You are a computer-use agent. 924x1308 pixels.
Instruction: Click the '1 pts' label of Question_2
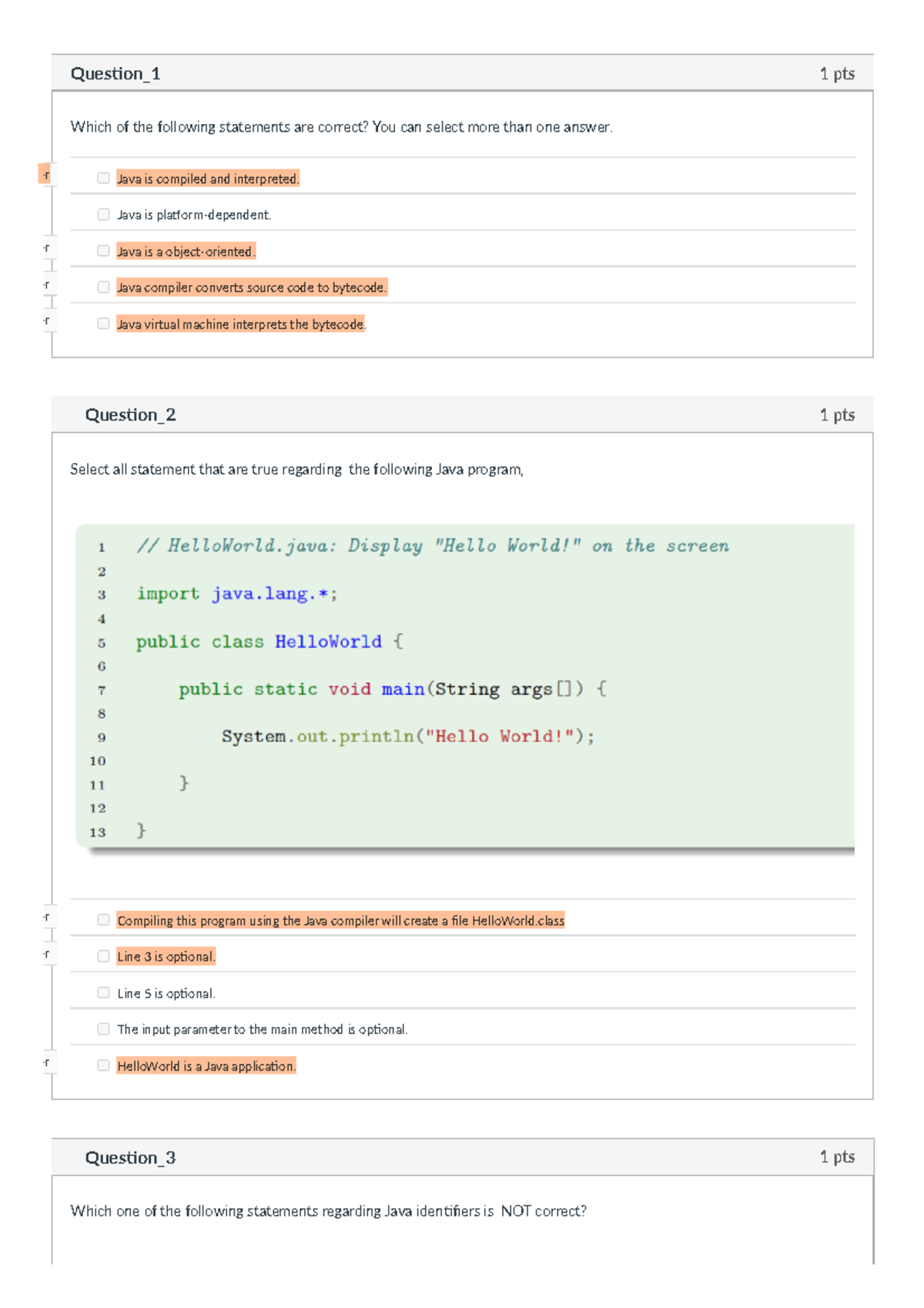pos(837,415)
